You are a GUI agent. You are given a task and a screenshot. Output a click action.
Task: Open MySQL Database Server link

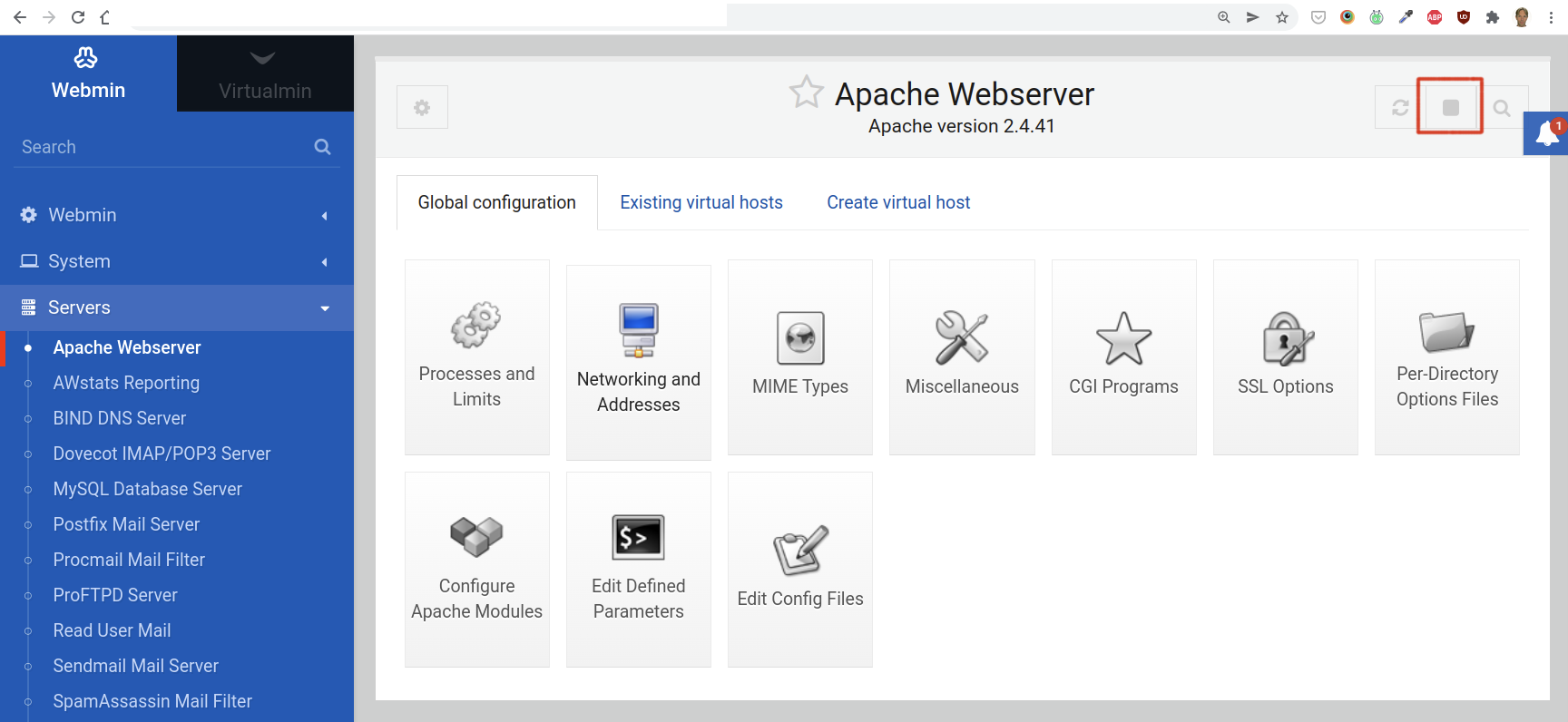pyautogui.click(x=147, y=489)
